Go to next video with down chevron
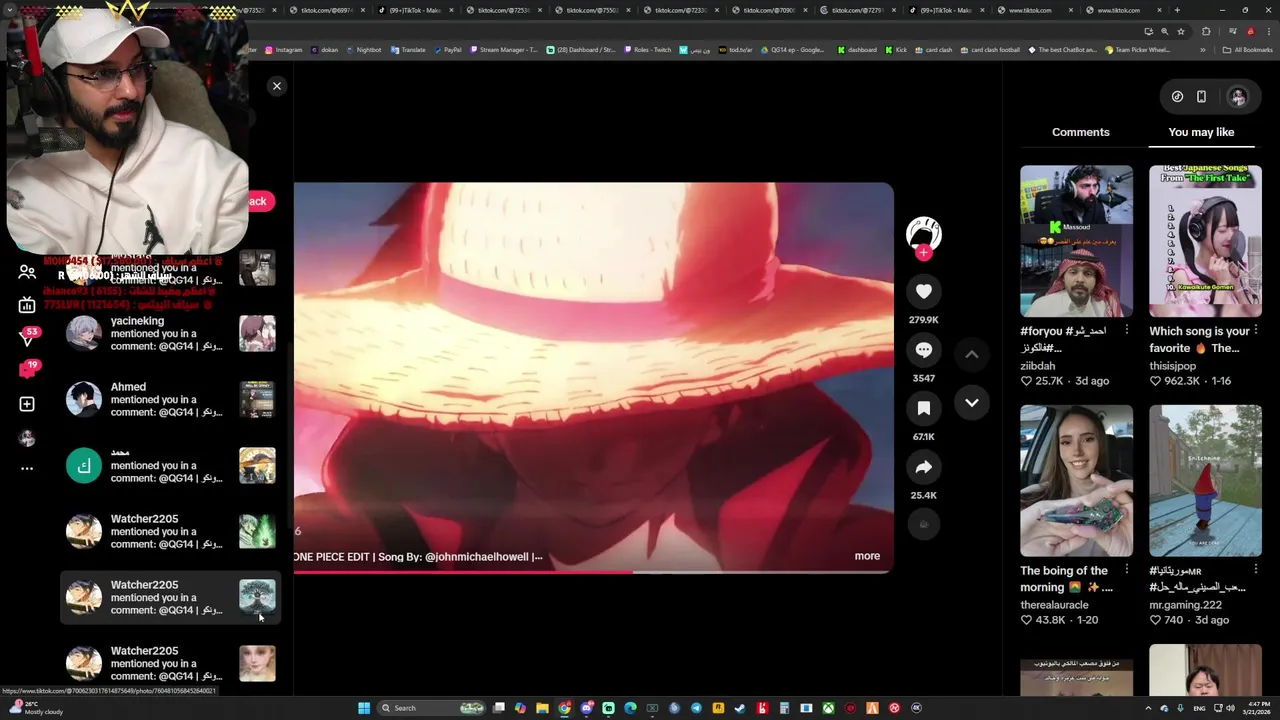The image size is (1280, 720). 971,402
